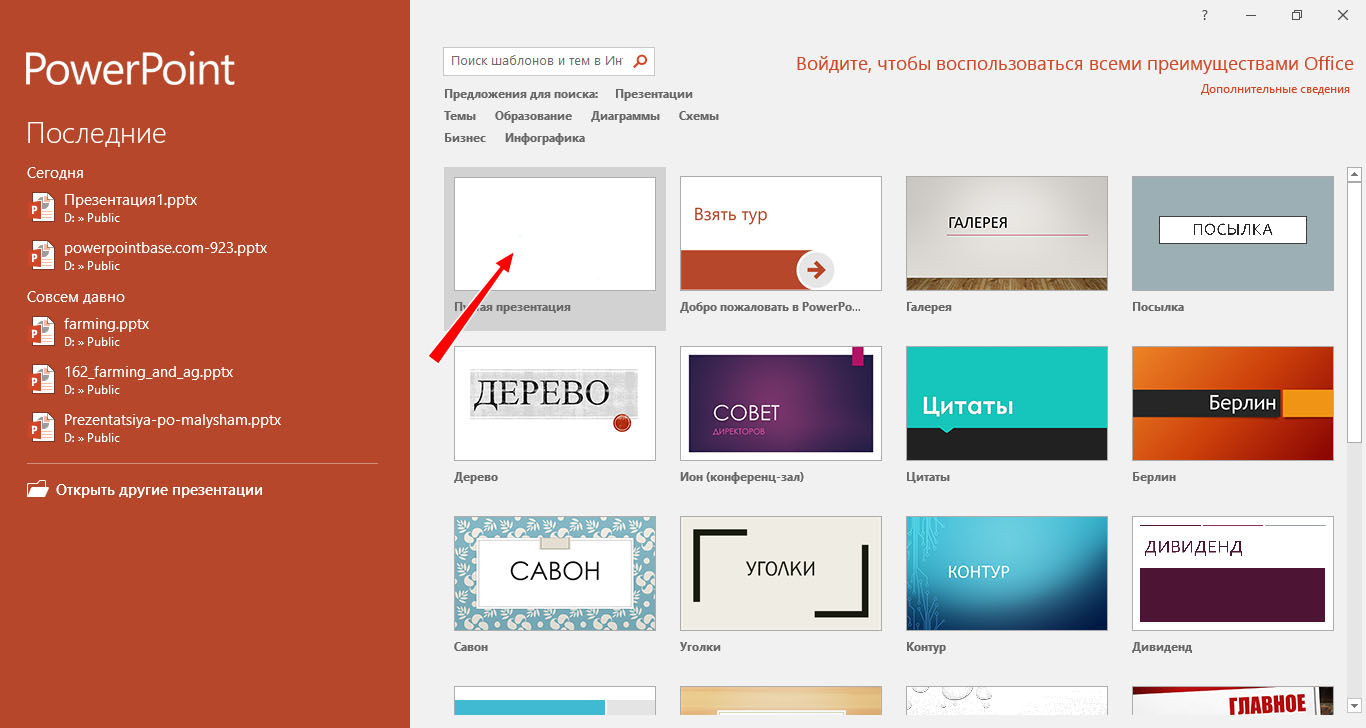
Task: Click the Уголки caption under thumbnail
Action: 701,647
